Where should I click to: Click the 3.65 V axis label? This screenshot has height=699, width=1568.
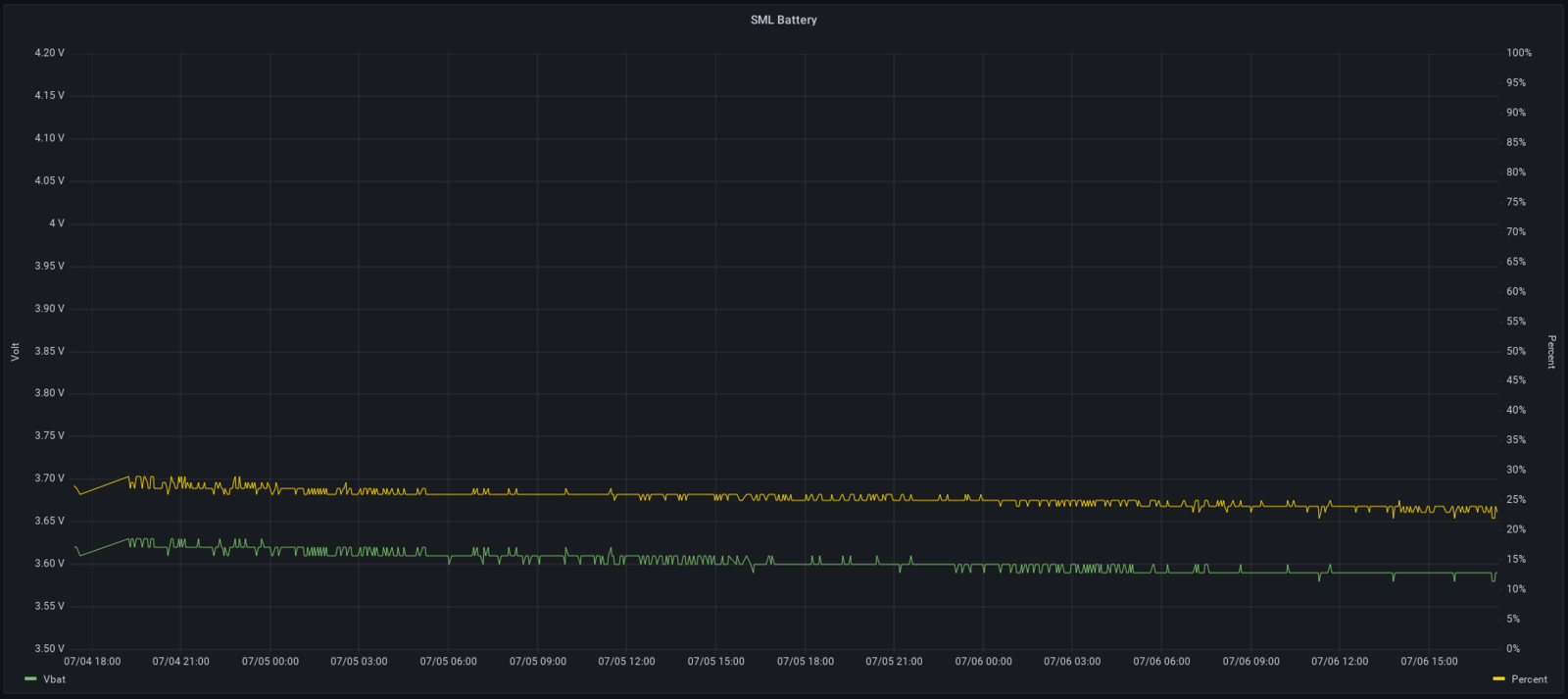pyautogui.click(x=49, y=521)
